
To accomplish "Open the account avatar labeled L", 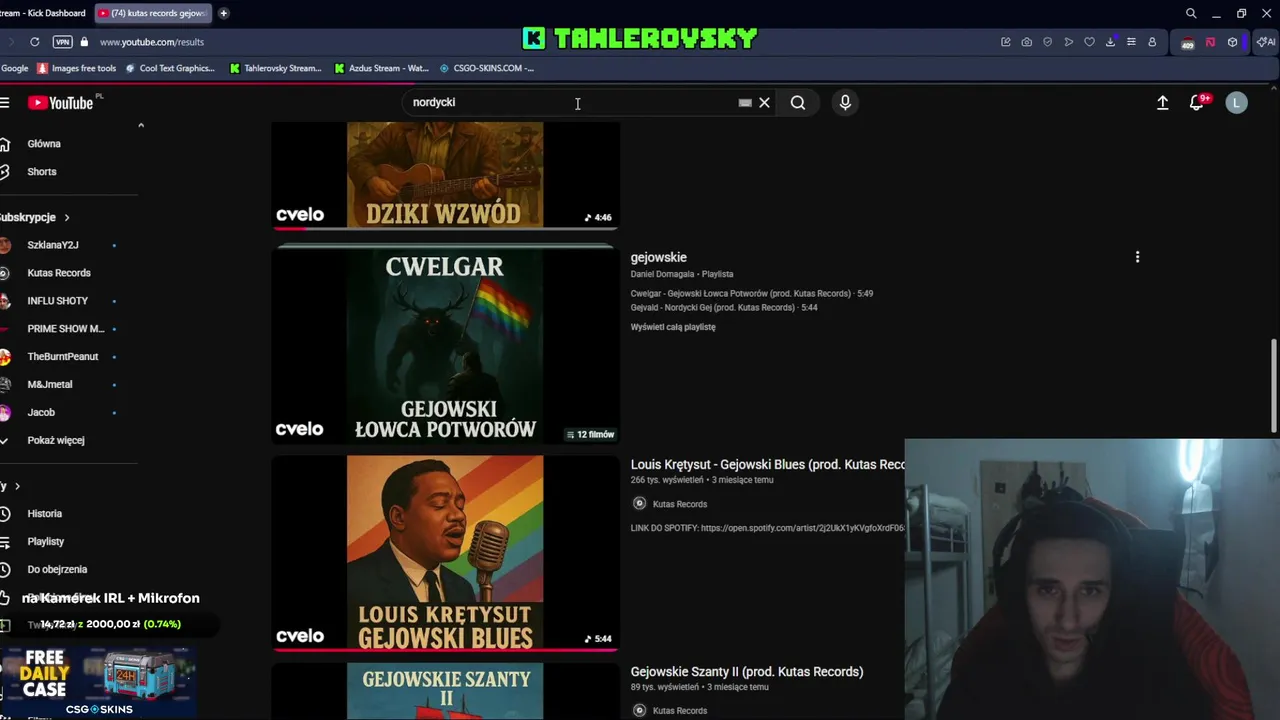I will point(1237,102).
